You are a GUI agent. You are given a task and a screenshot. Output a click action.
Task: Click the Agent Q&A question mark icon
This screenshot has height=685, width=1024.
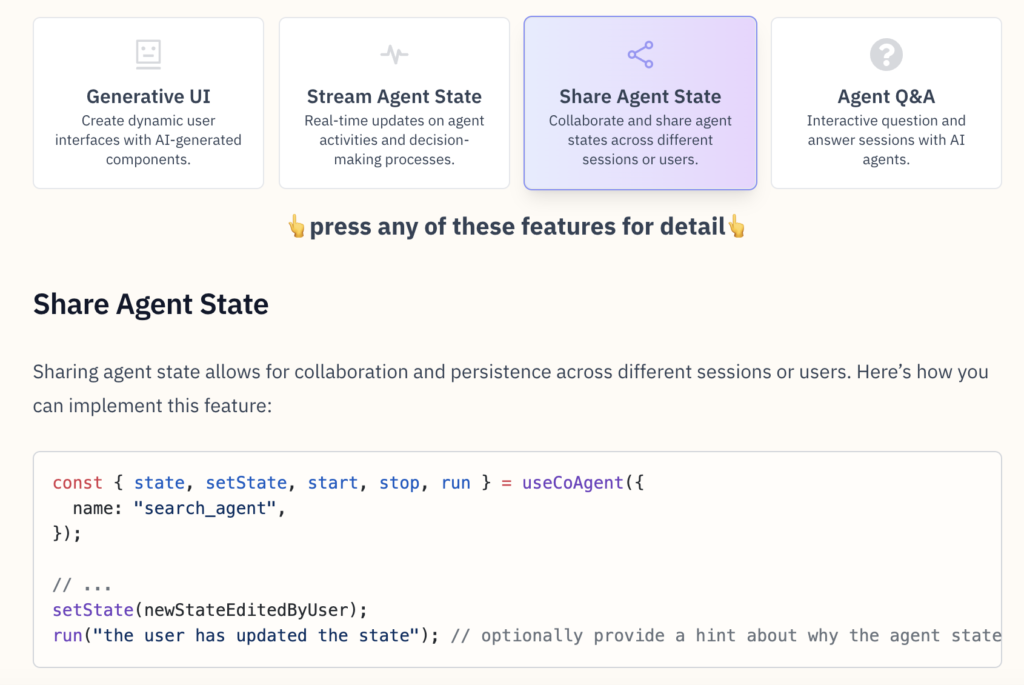pos(886,54)
